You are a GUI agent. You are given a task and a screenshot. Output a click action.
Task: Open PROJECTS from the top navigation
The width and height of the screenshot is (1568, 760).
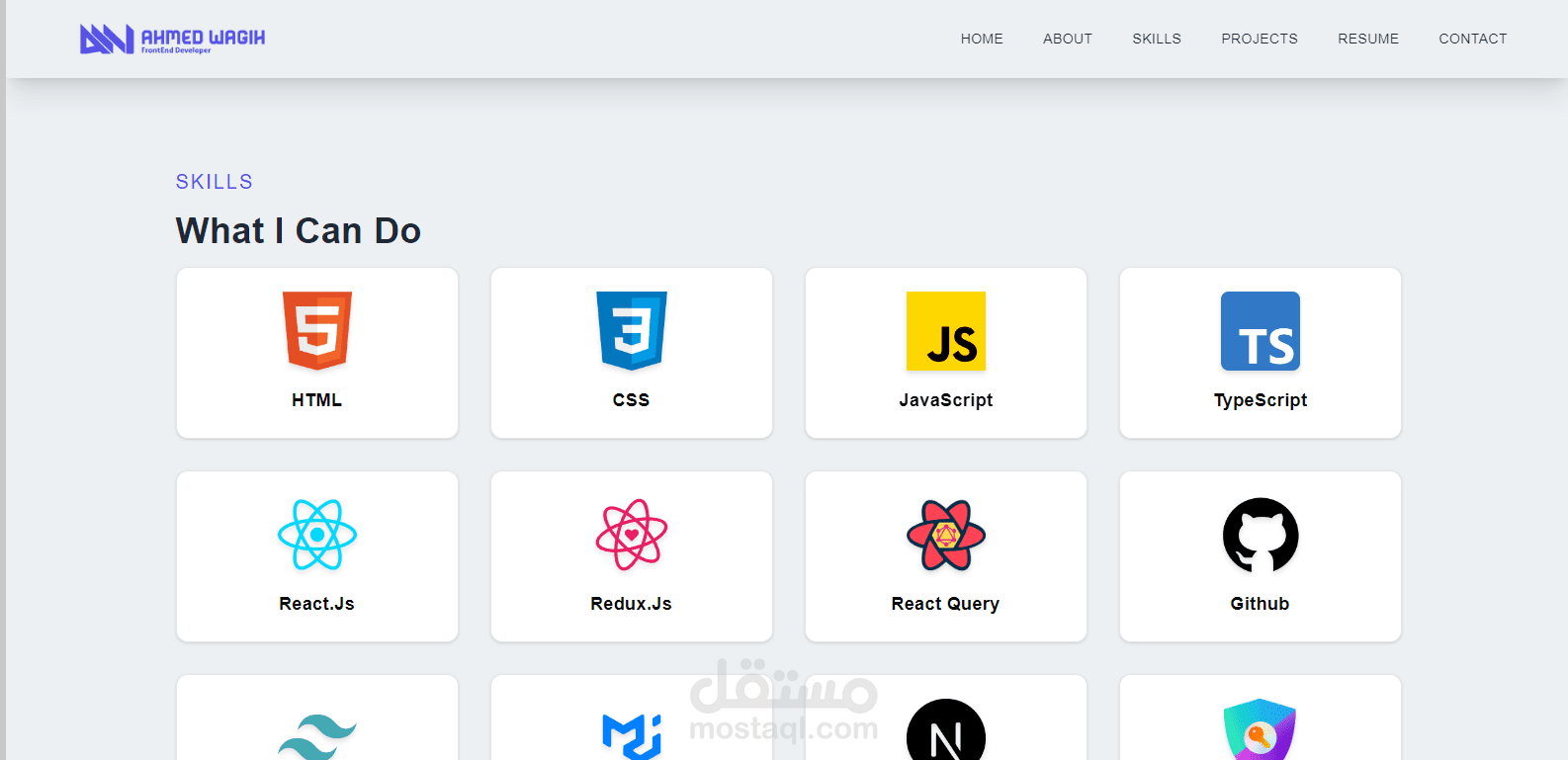[x=1260, y=39]
